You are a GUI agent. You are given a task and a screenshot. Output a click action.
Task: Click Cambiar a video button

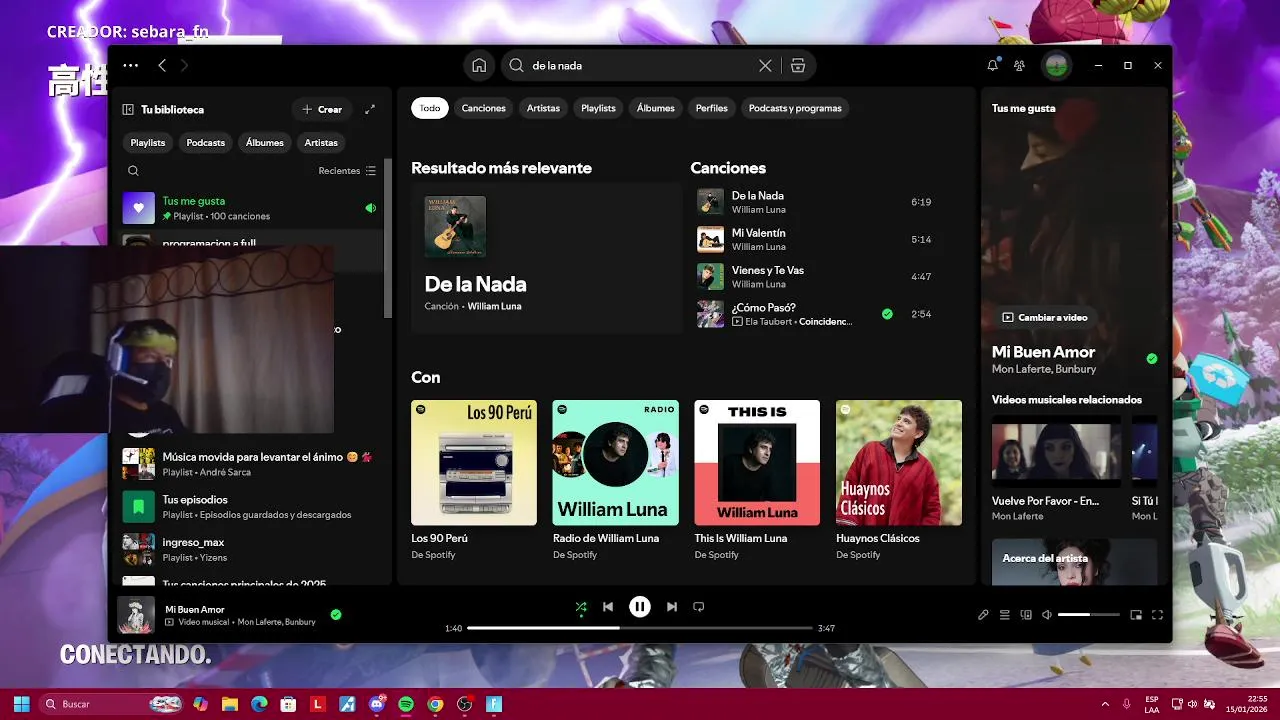[x=1045, y=317]
